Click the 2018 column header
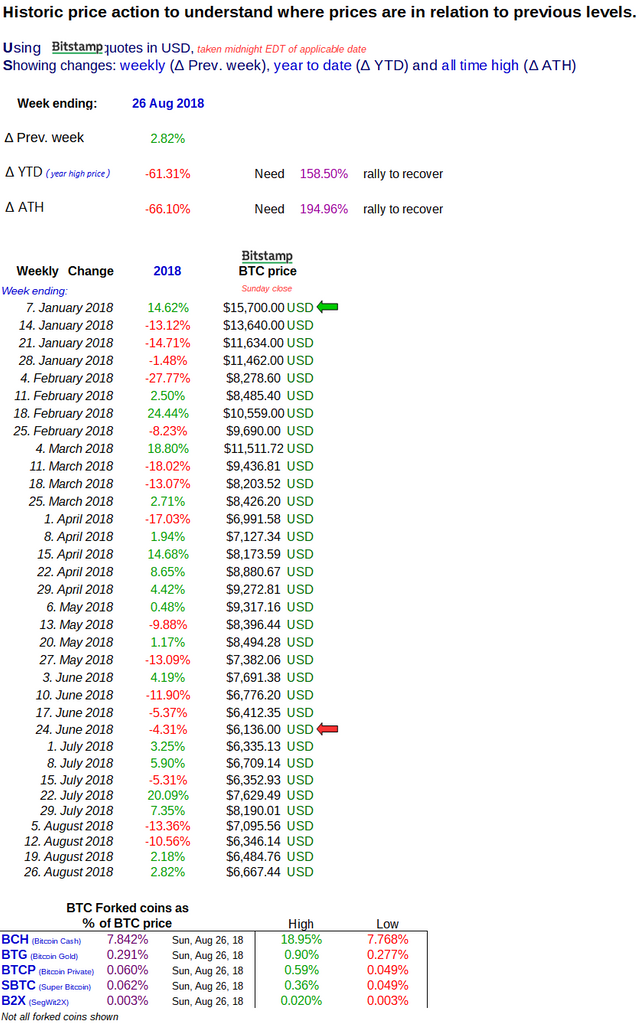The height and width of the screenshot is (1029, 640). (167, 271)
